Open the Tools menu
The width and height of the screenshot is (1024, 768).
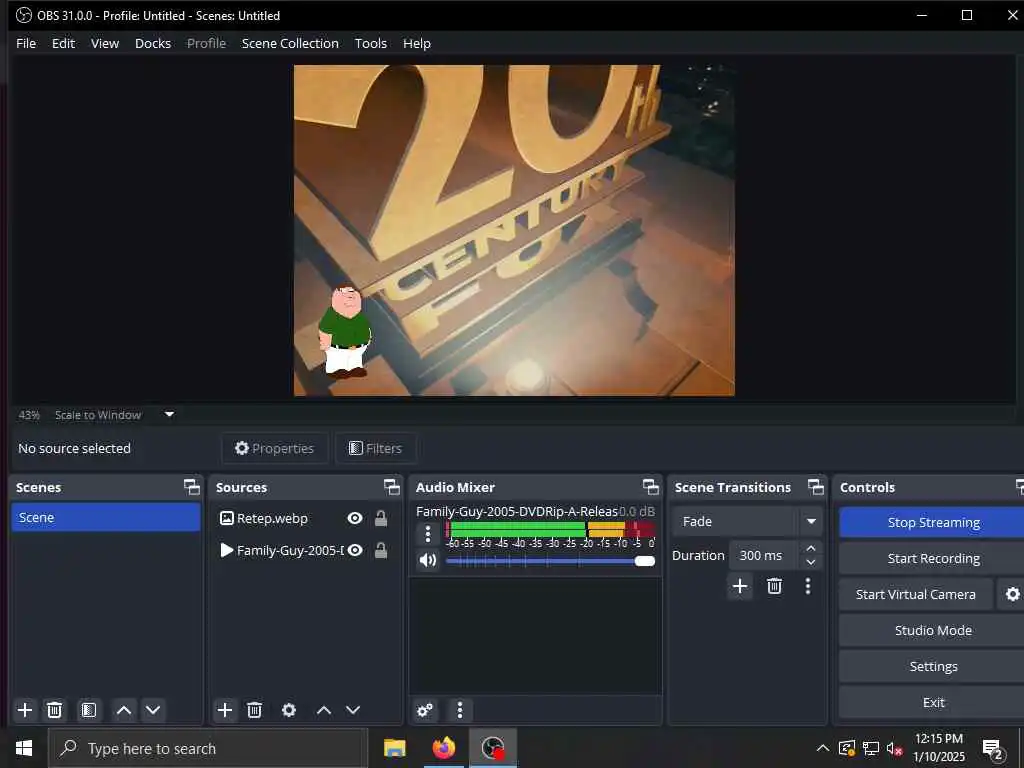pyautogui.click(x=370, y=43)
